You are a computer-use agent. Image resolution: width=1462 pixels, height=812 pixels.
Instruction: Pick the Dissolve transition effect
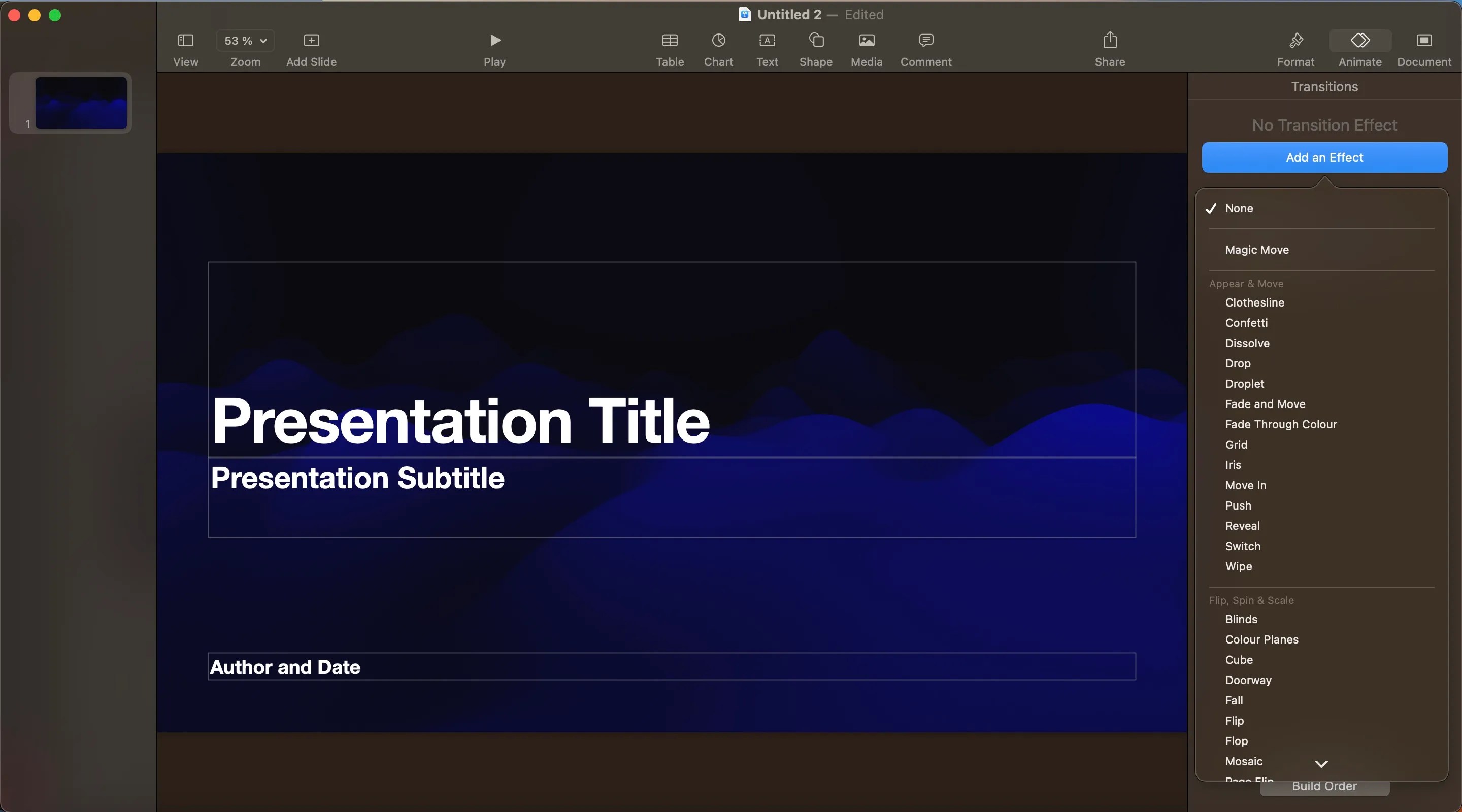[1247, 343]
